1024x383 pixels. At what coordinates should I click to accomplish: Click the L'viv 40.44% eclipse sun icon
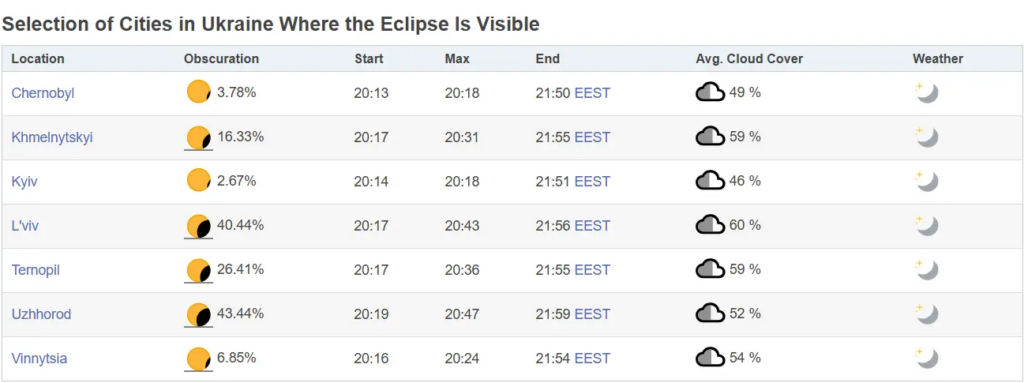199,226
